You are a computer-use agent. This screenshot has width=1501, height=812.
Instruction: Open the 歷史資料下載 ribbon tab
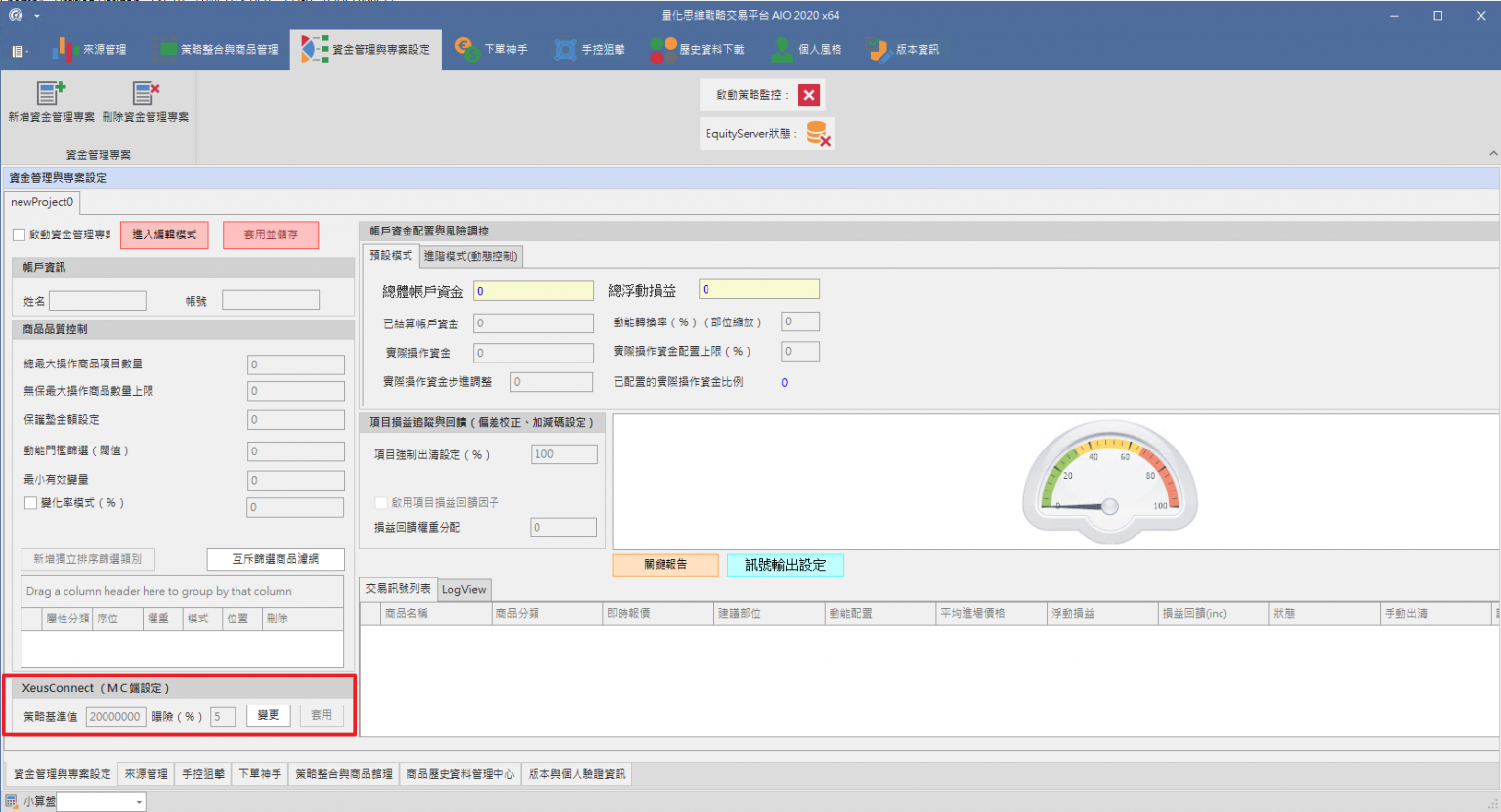(698, 49)
